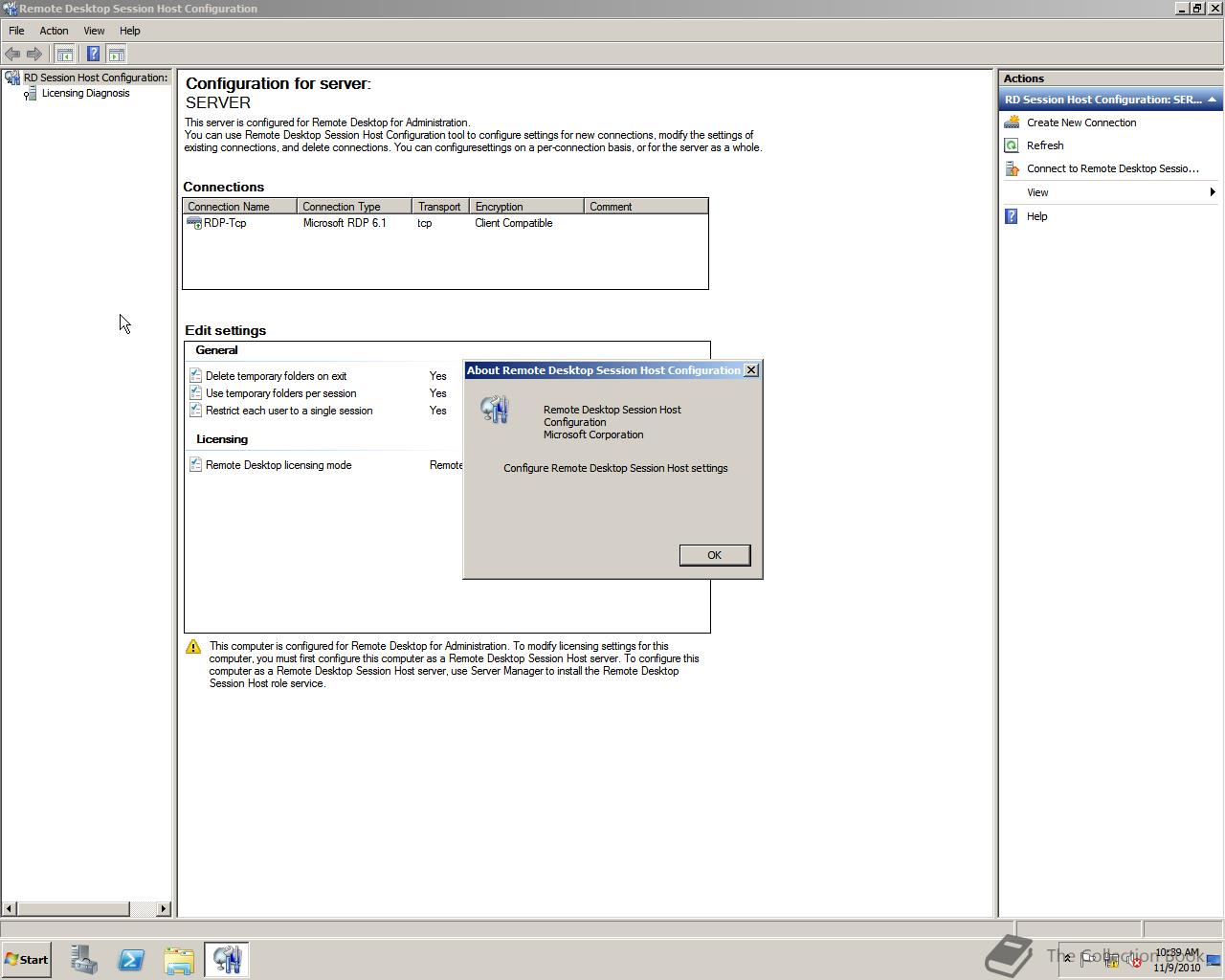The height and width of the screenshot is (980, 1225).
Task: Select the RDP-Tcp connection icon
Action: [x=193, y=223]
